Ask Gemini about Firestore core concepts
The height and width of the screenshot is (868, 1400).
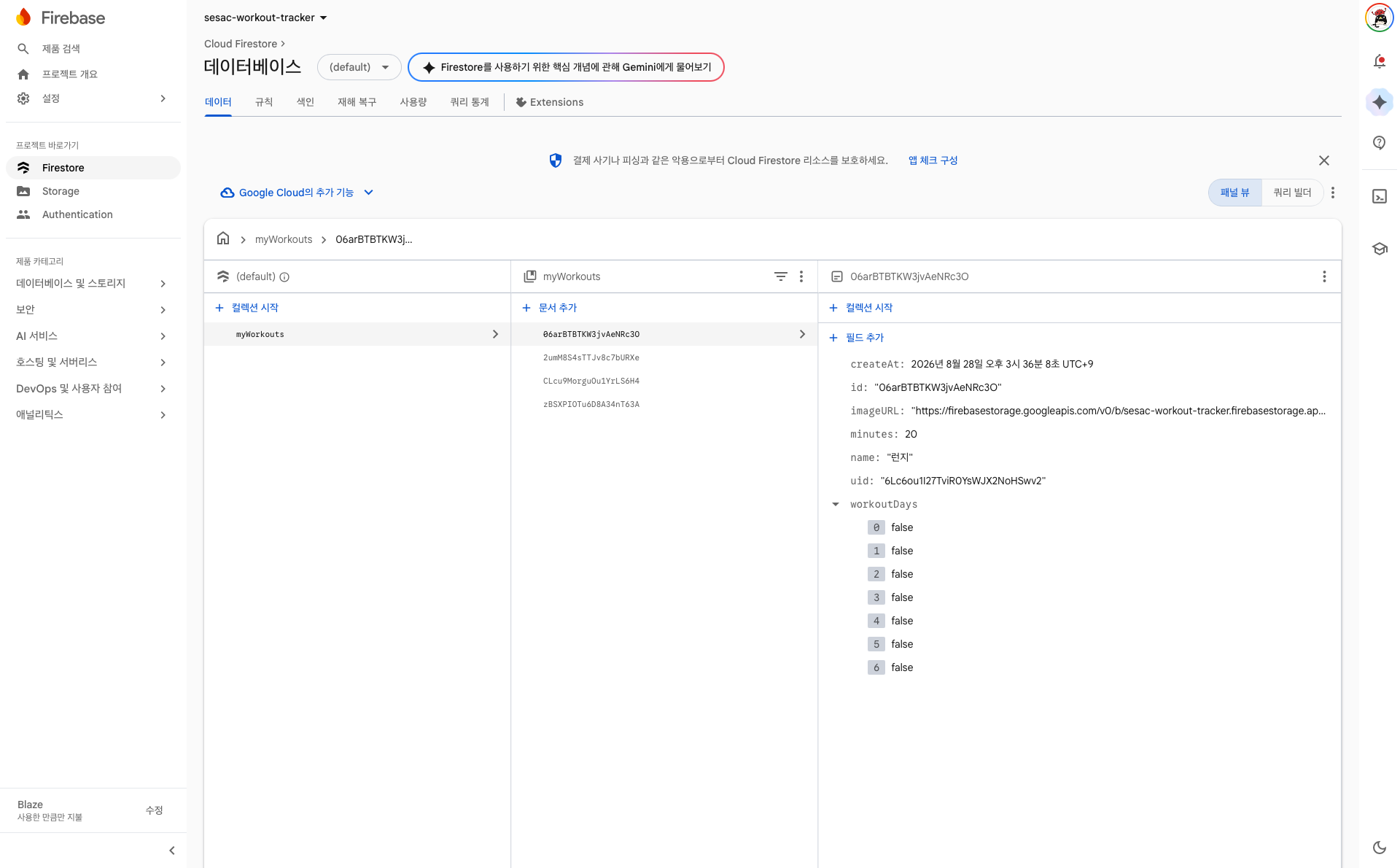tap(566, 67)
